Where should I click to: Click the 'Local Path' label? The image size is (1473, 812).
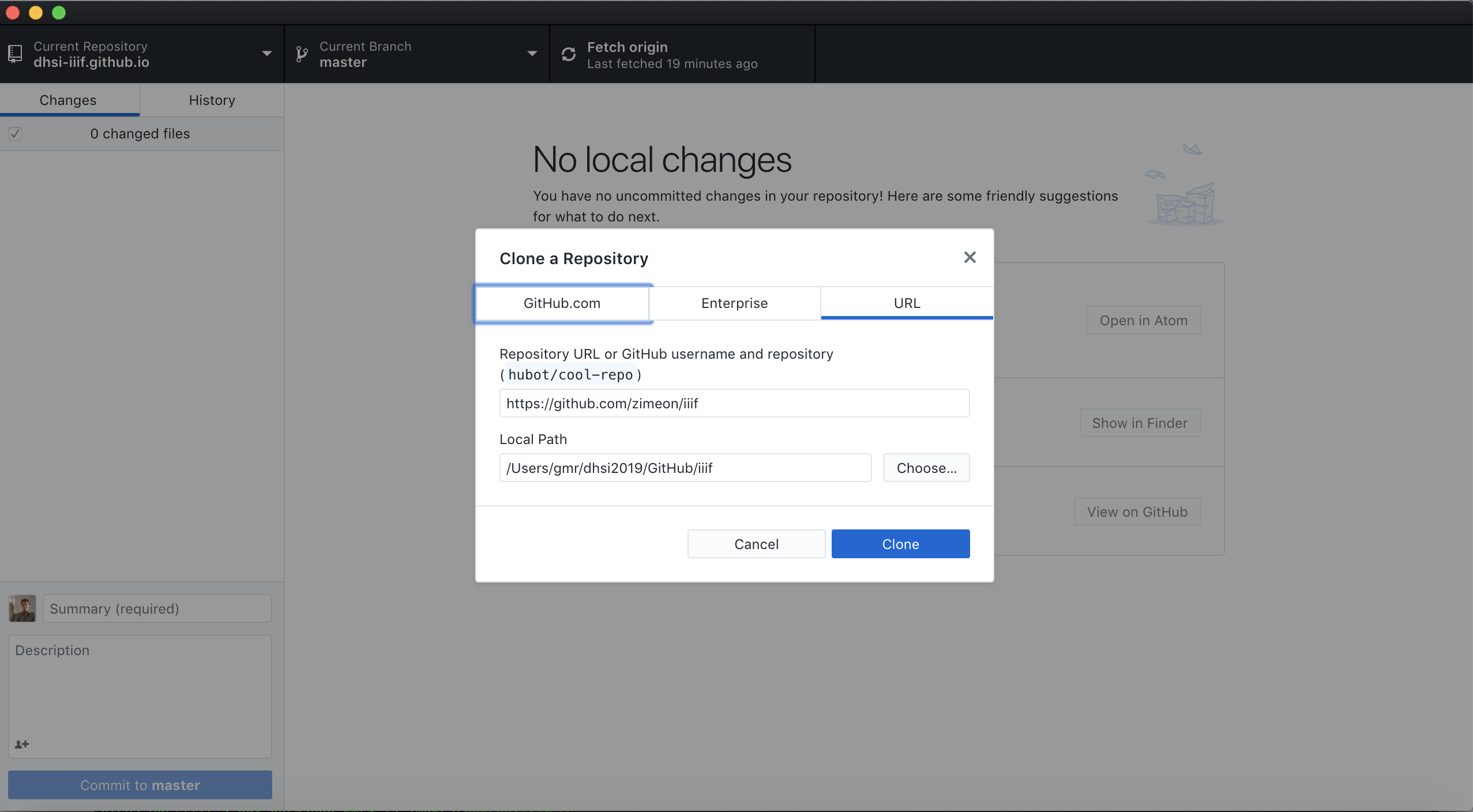coord(533,439)
